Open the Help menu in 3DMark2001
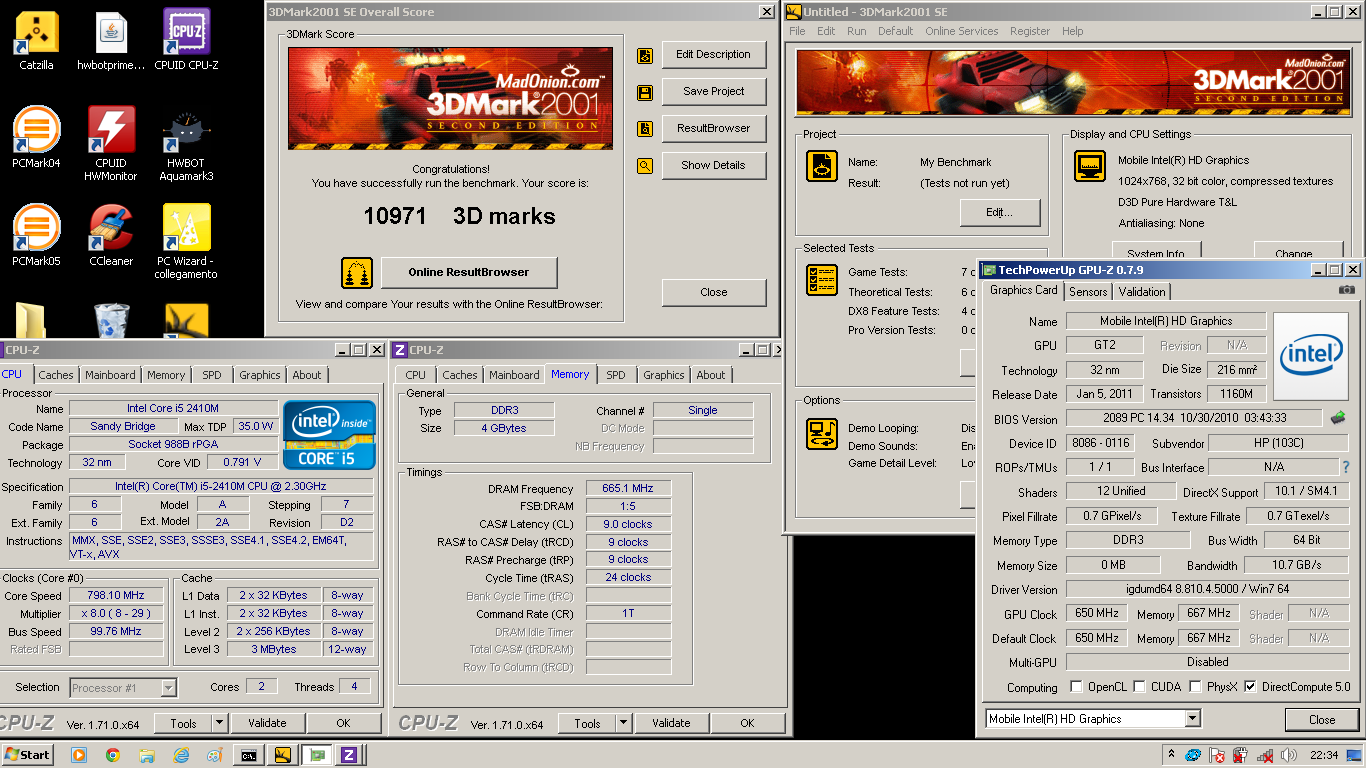The image size is (1366, 768). coord(1072,31)
